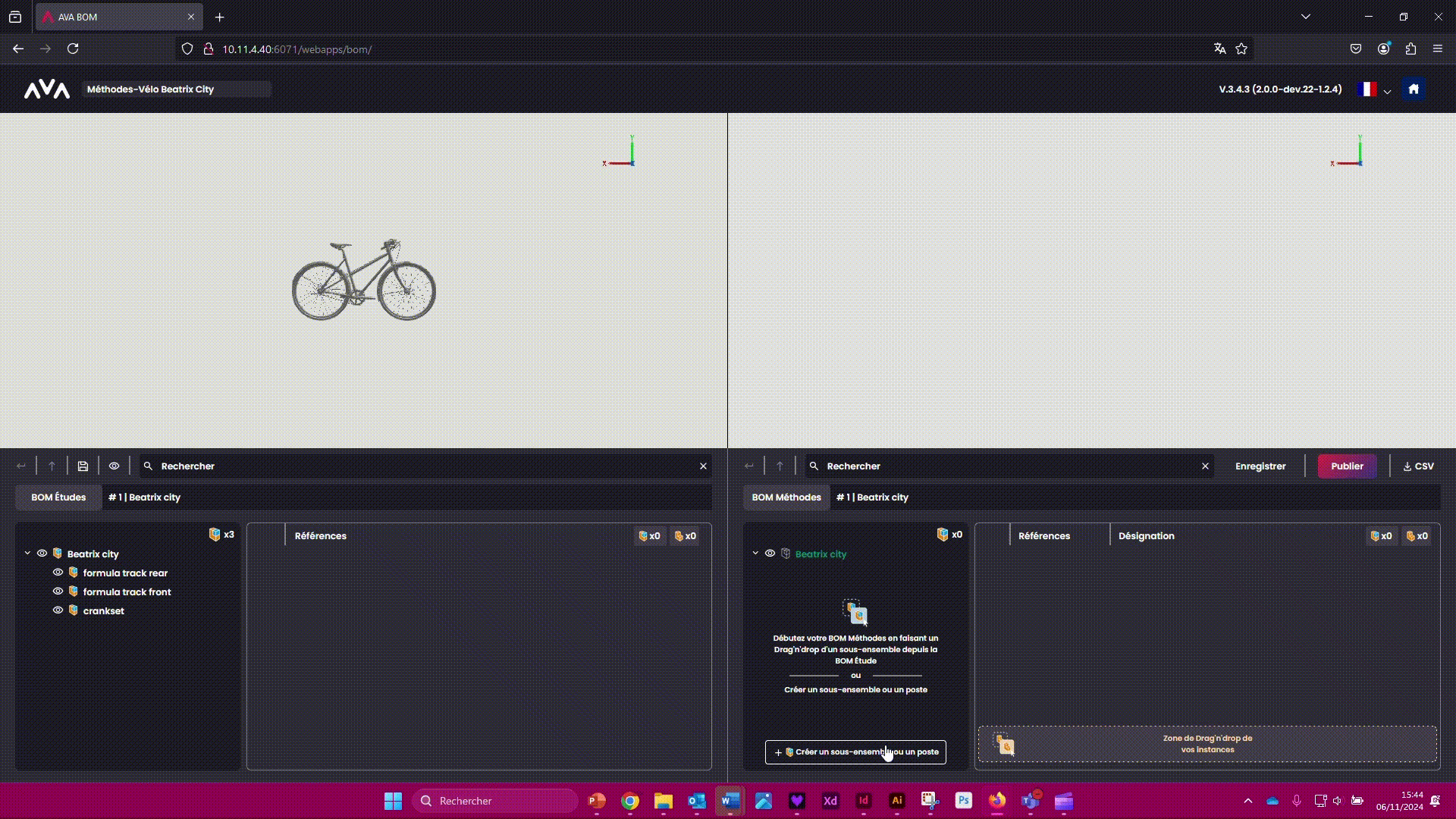Toggle visibility of Beatrix city in Méthodes tree

pos(770,554)
